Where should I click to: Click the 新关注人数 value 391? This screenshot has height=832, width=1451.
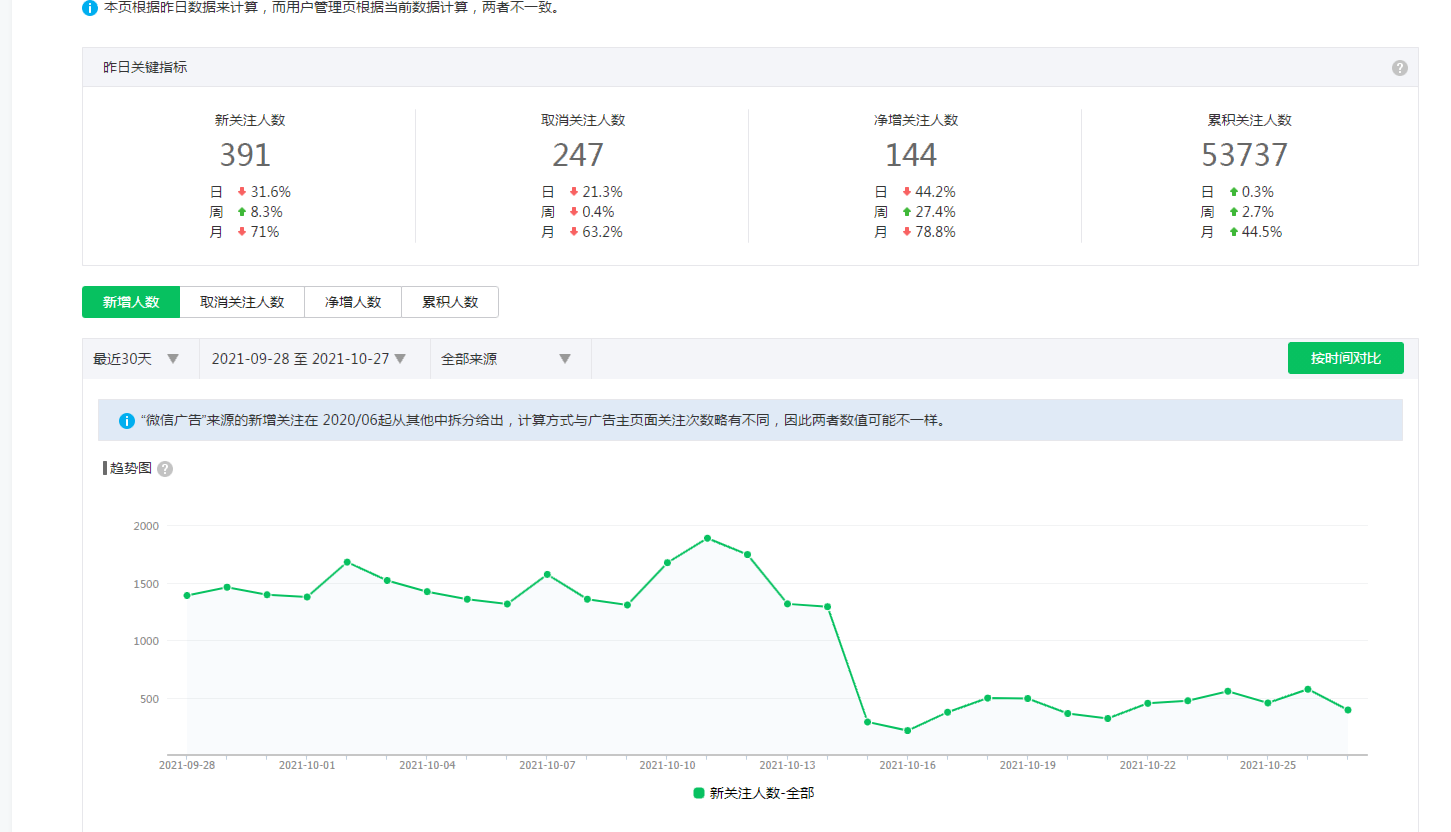pyautogui.click(x=245, y=156)
